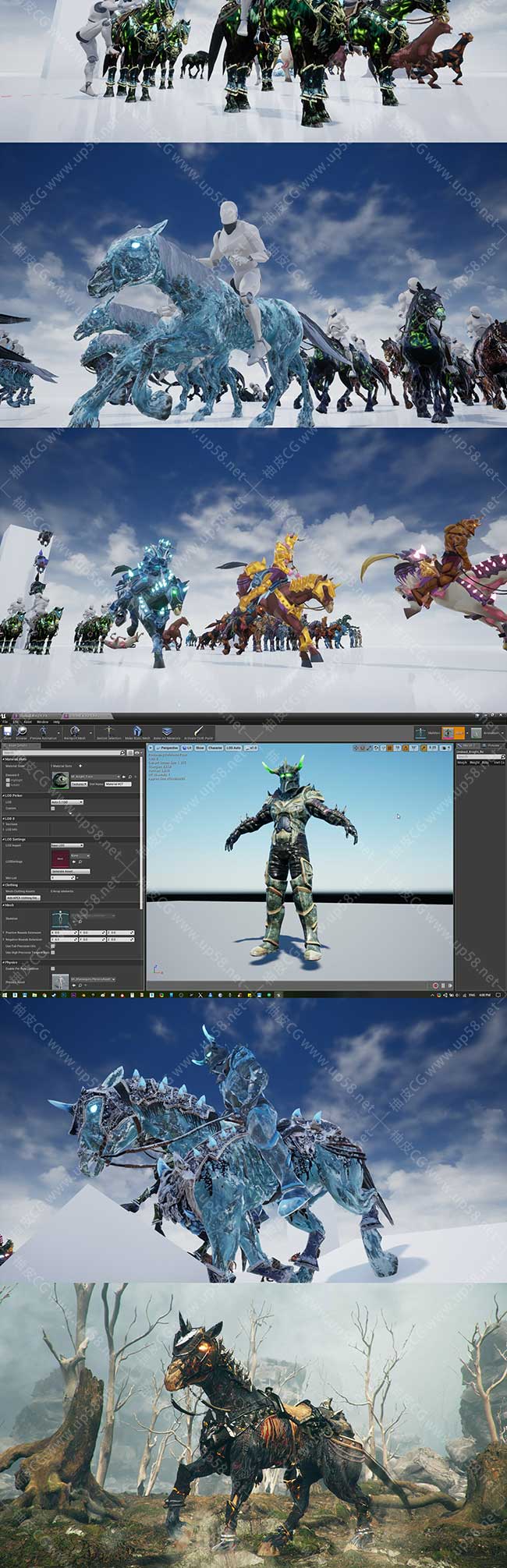
Task: Collapse the LOD Picker section
Action: pyautogui.click(x=4, y=795)
